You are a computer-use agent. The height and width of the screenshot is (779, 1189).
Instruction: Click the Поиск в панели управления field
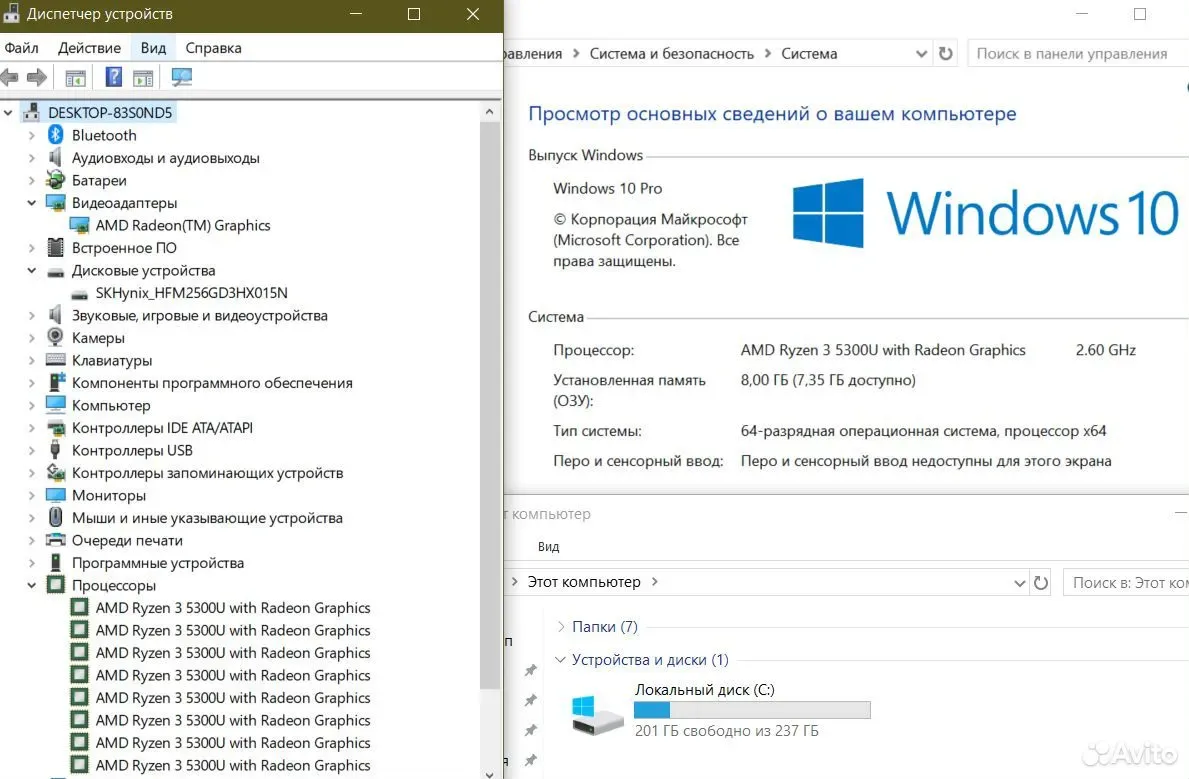(x=1077, y=54)
